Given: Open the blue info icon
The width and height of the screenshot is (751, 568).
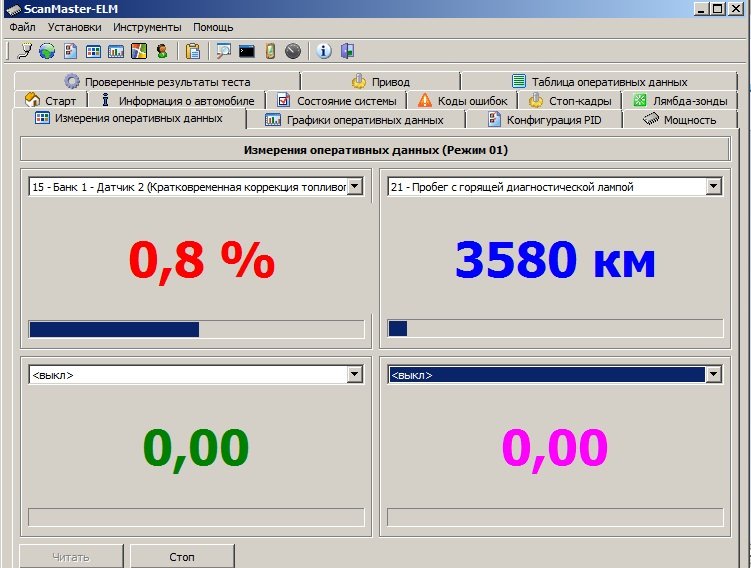Looking at the screenshot, I should (x=325, y=51).
